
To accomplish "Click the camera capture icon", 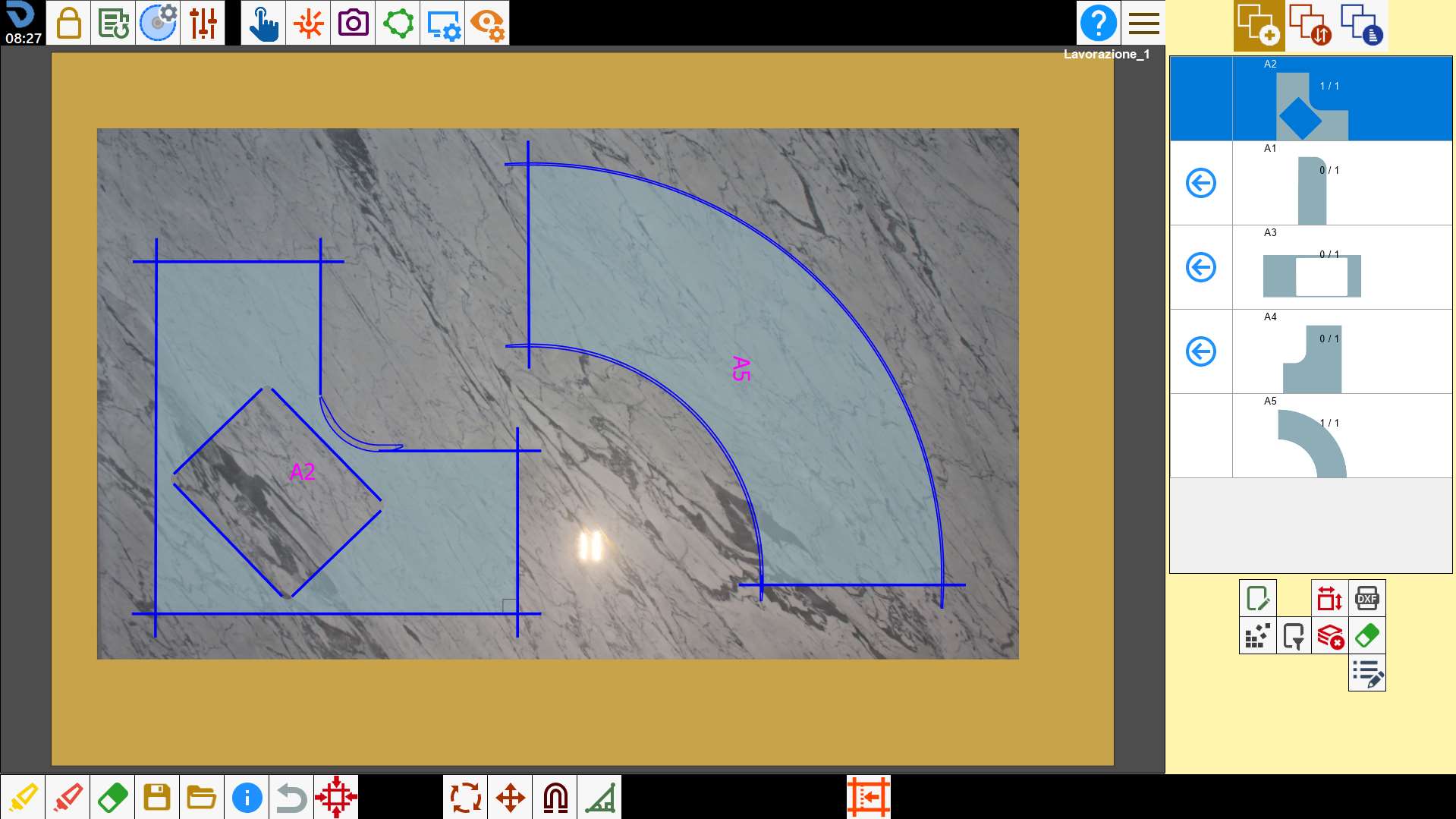I will coord(353,23).
